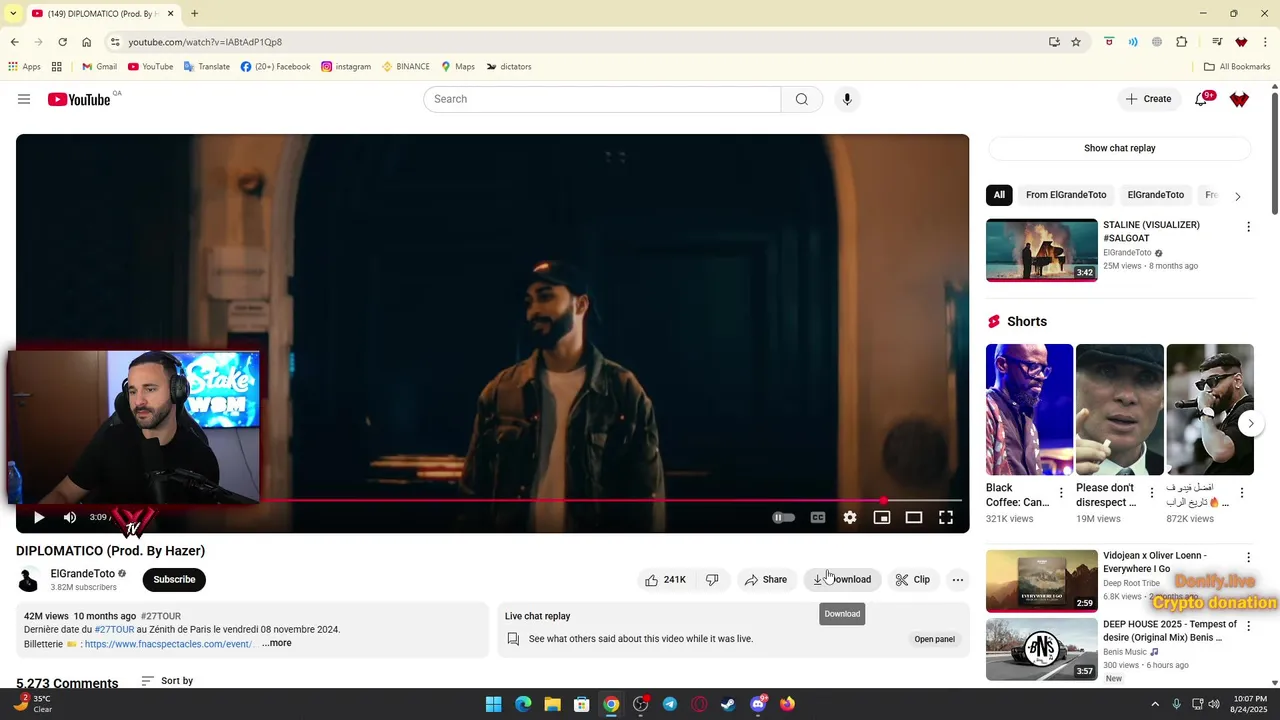This screenshot has width=1280, height=720.
Task: Enter full screen mode
Action: [946, 517]
